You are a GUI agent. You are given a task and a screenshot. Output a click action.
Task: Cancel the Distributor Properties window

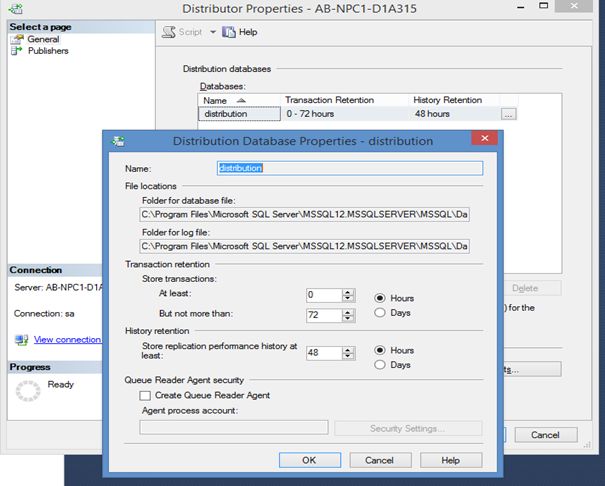pos(546,435)
